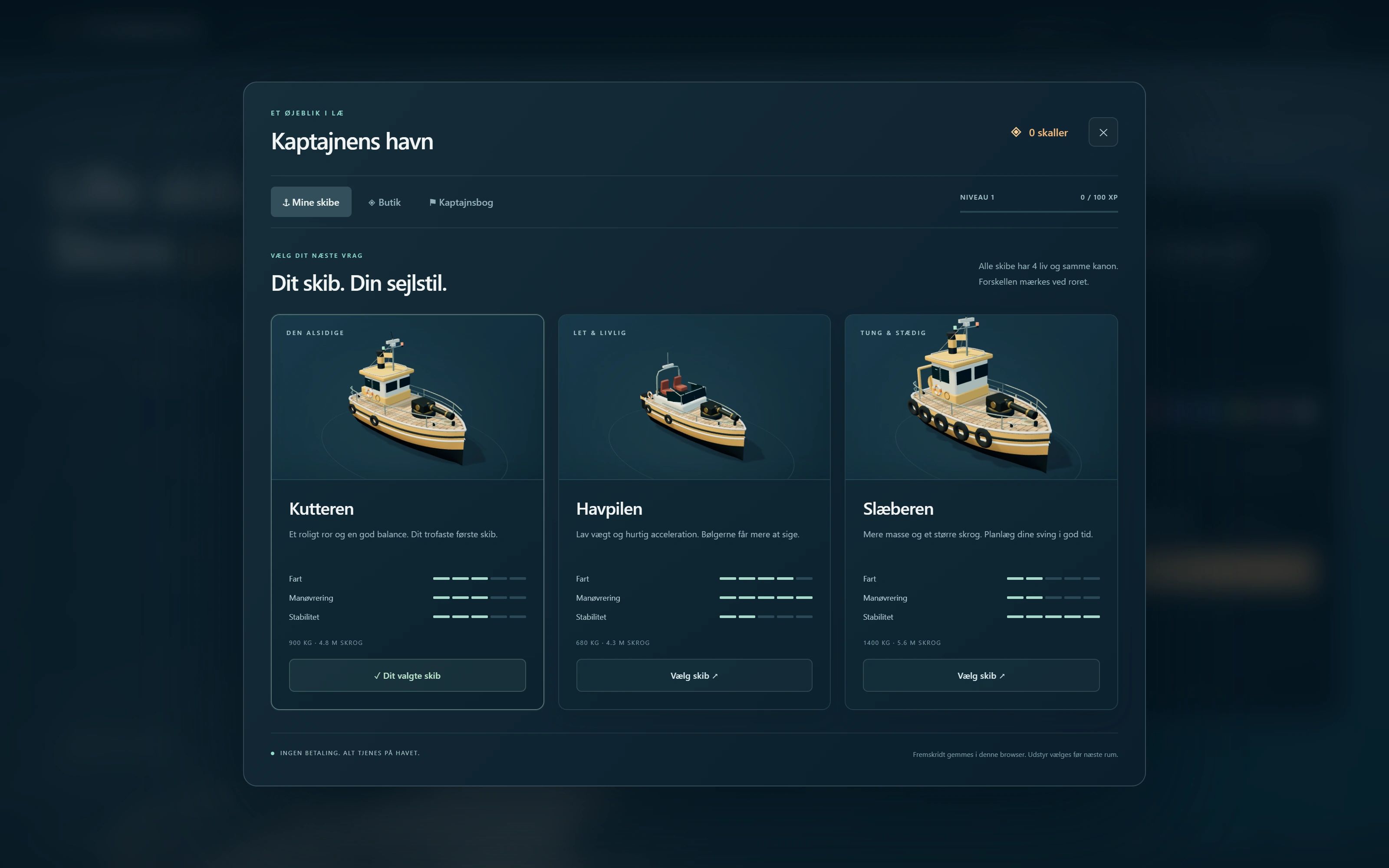Click the NIVEAU 1 label
Screen dimensions: 1389x868
coord(977,197)
